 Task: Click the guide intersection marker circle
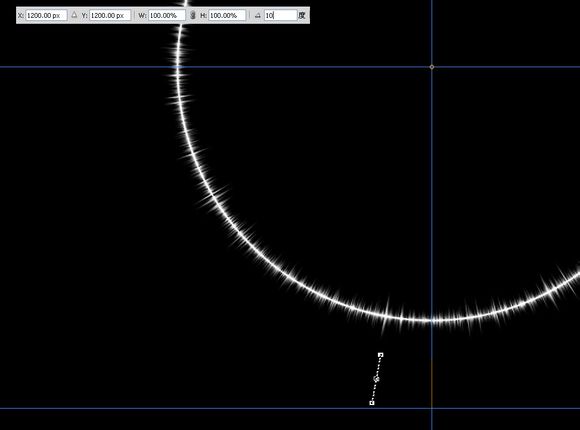pyautogui.click(x=432, y=67)
